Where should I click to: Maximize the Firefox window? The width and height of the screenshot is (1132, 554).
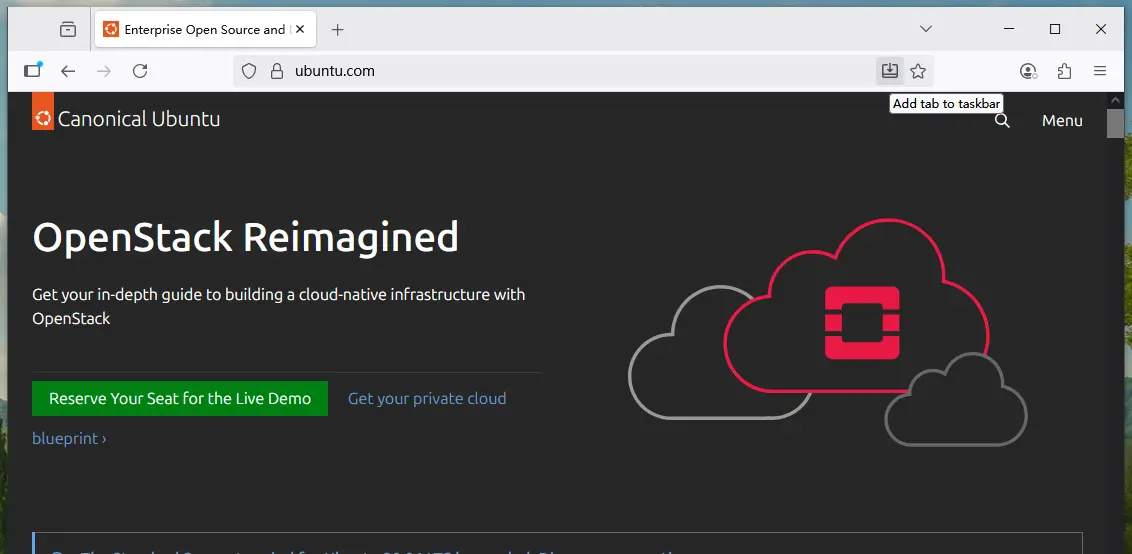pyautogui.click(x=1055, y=29)
